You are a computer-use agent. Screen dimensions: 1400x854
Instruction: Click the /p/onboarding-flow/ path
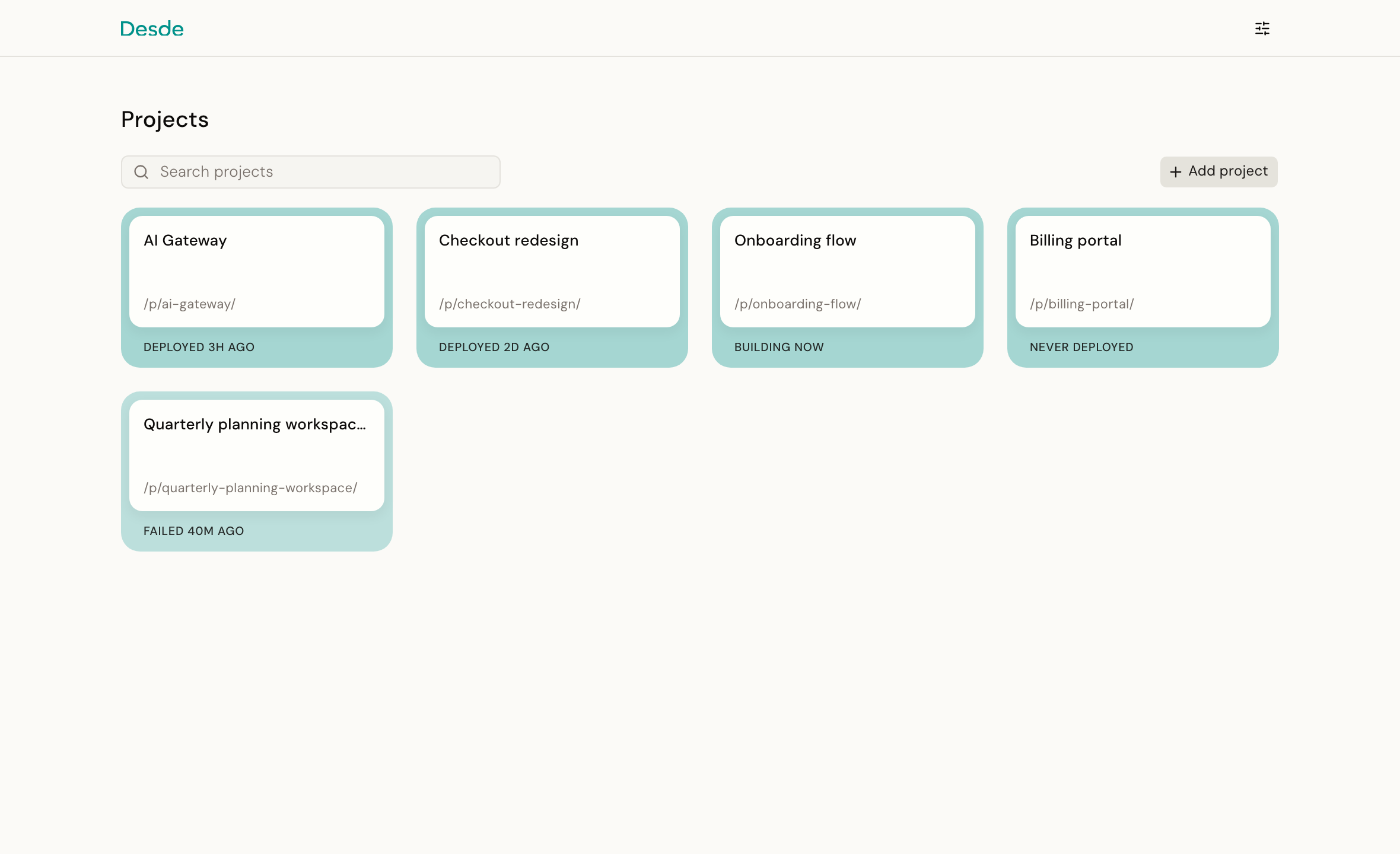coord(797,304)
